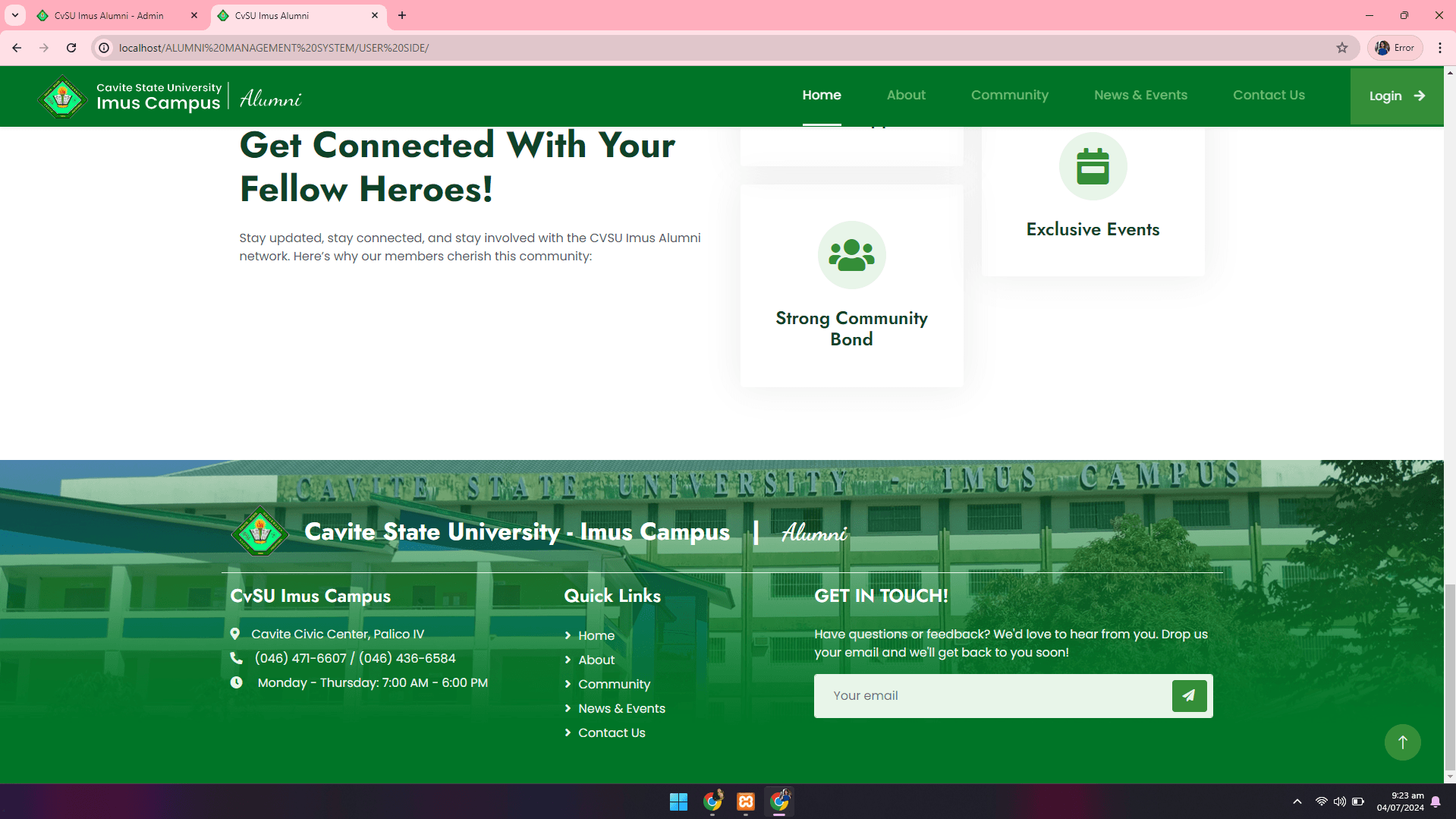Select the Exclusive Events calendar icon
The height and width of the screenshot is (819, 1456).
[x=1093, y=165]
